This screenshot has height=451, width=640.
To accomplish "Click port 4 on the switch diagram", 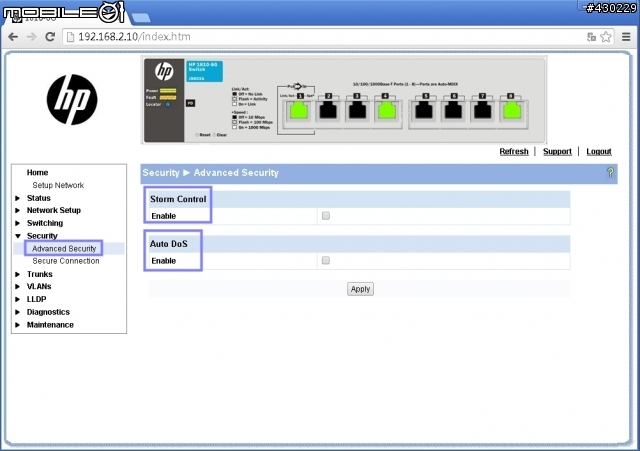I will 386,111.
